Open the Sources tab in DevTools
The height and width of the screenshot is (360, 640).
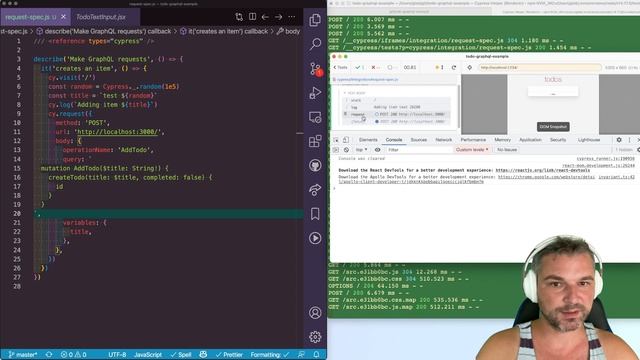click(x=418, y=140)
